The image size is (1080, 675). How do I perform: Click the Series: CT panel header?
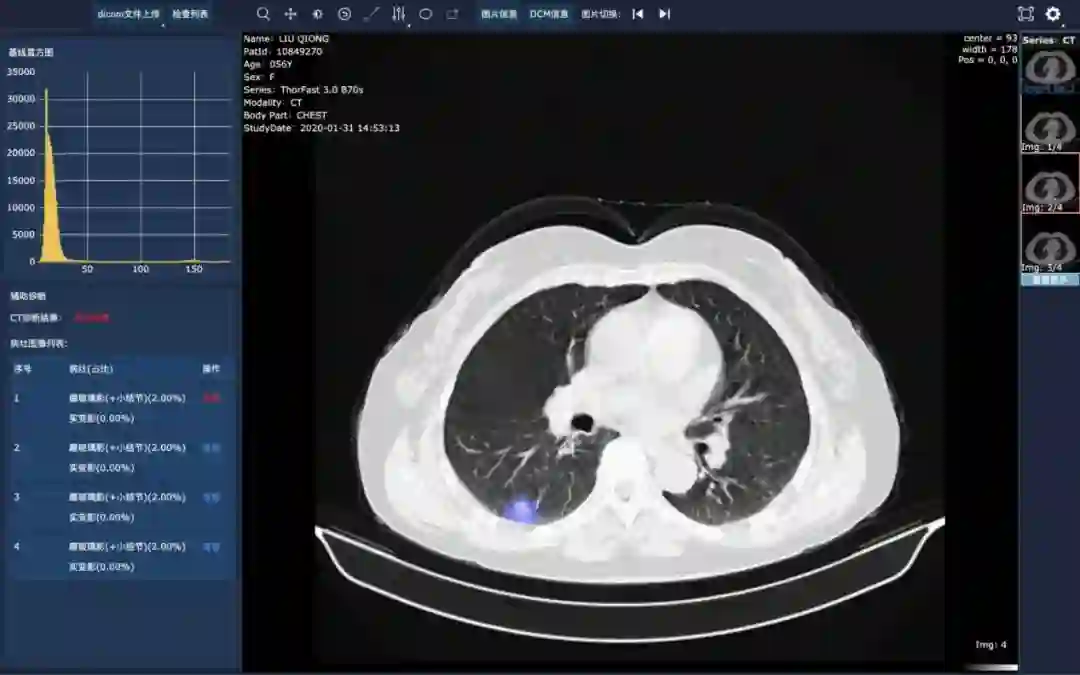[1049, 40]
